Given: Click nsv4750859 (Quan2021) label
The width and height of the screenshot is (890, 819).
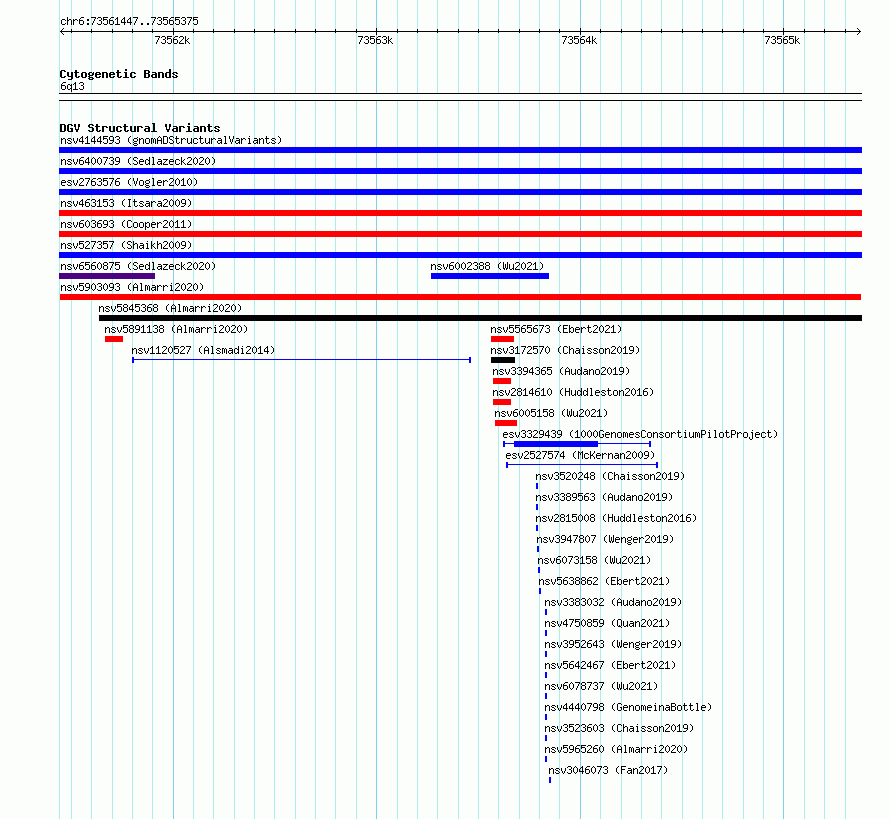Looking at the screenshot, I should pos(607,623).
